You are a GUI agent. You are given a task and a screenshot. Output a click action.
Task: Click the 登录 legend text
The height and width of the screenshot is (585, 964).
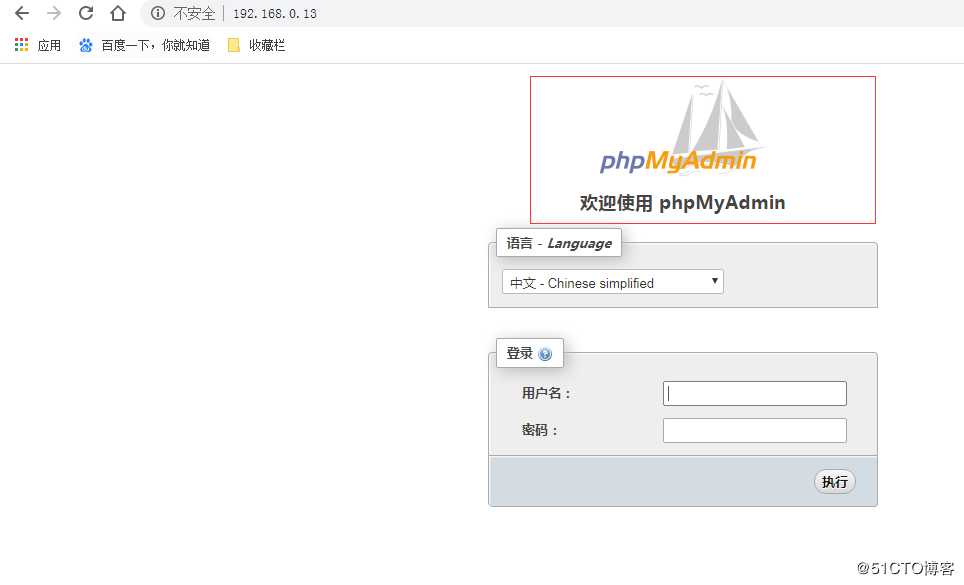(520, 353)
